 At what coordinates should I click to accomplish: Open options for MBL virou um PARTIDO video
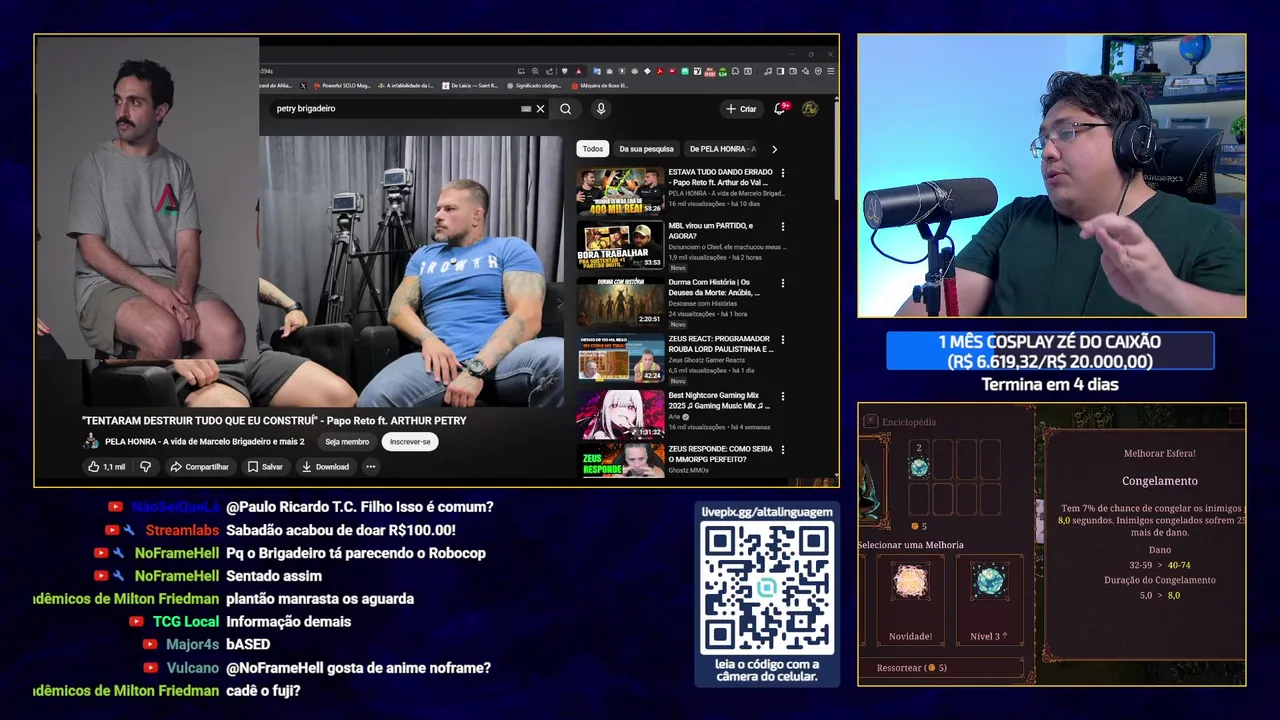click(782, 227)
